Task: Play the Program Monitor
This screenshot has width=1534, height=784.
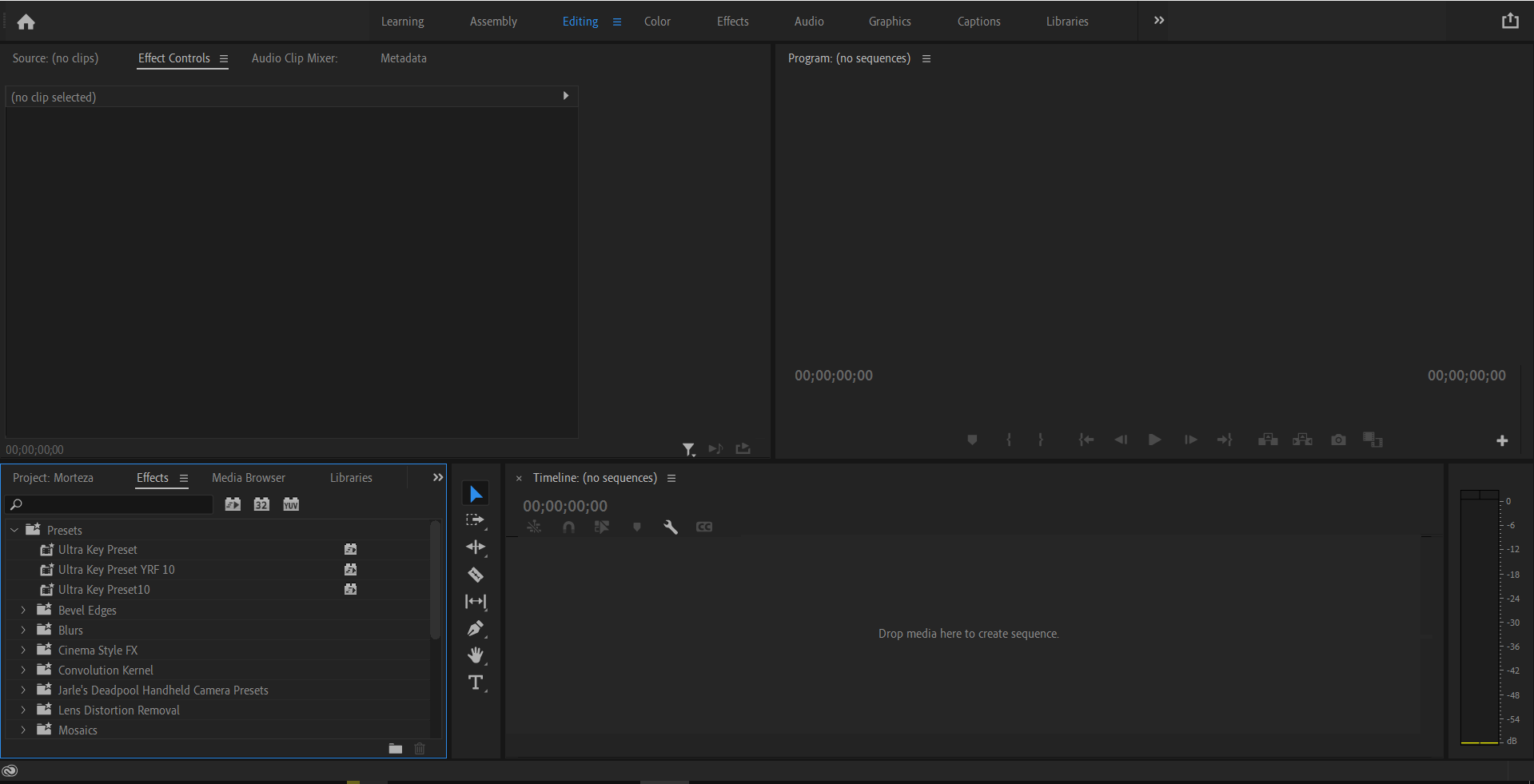Action: [1154, 440]
